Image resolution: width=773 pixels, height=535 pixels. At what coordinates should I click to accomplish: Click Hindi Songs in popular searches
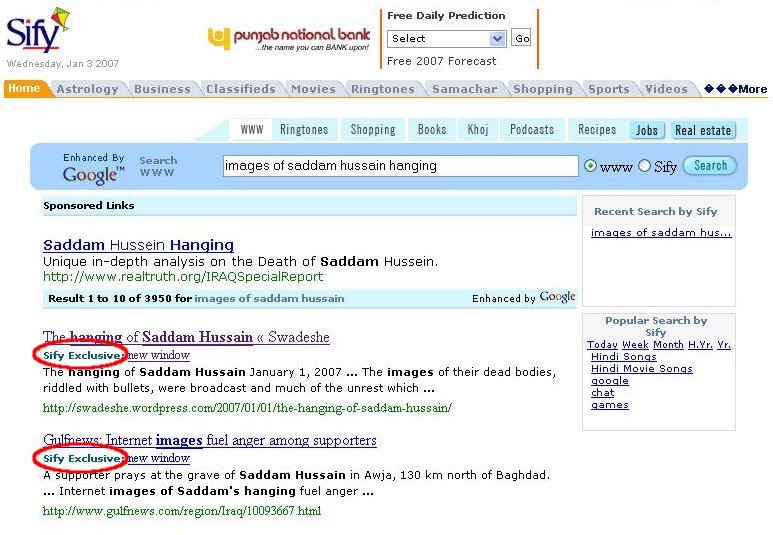tap(624, 357)
